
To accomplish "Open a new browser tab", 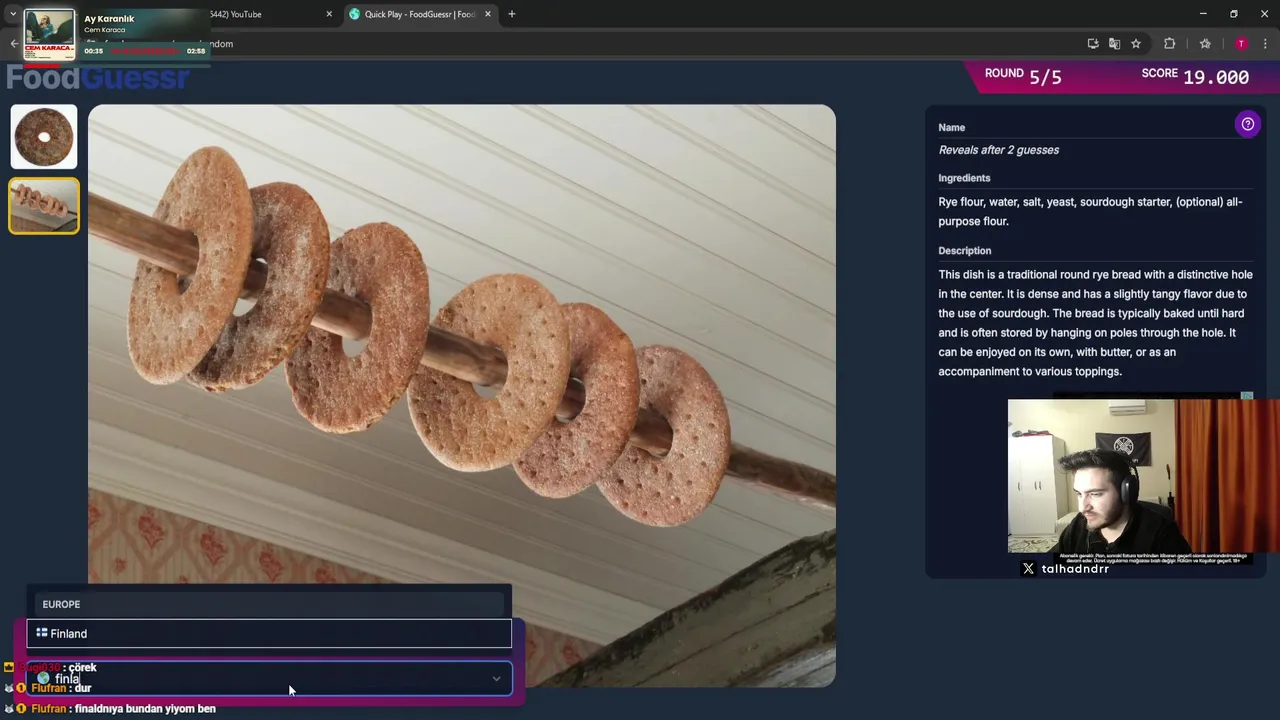I will 512,14.
